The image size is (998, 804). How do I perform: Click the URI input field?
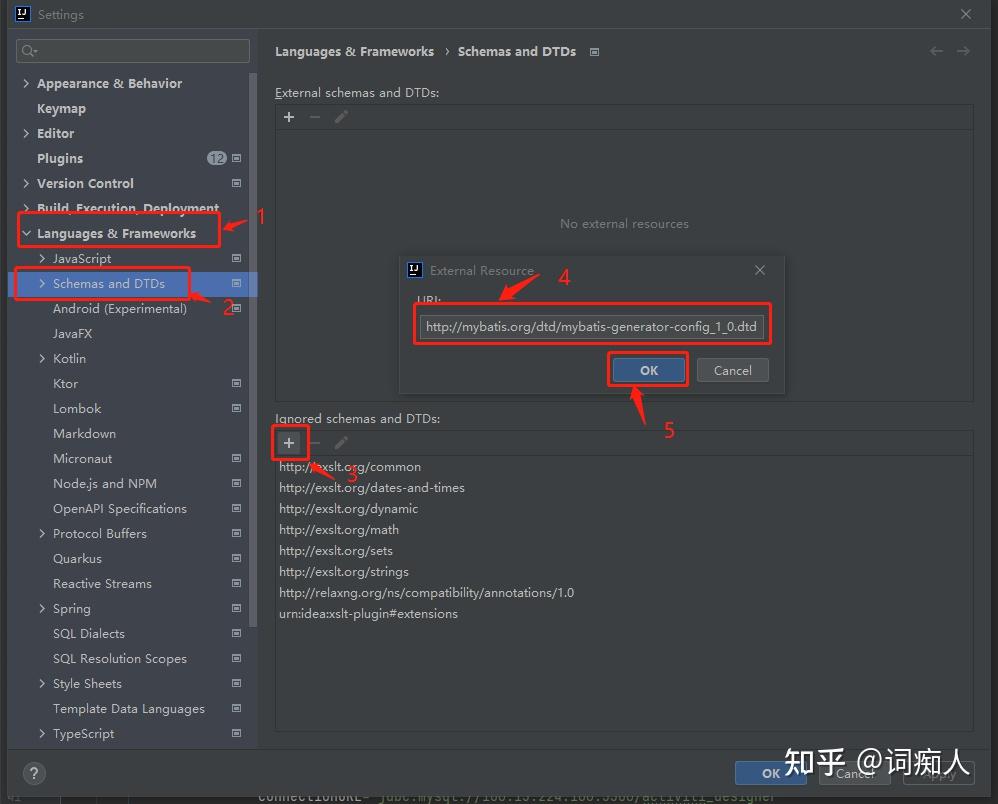592,325
